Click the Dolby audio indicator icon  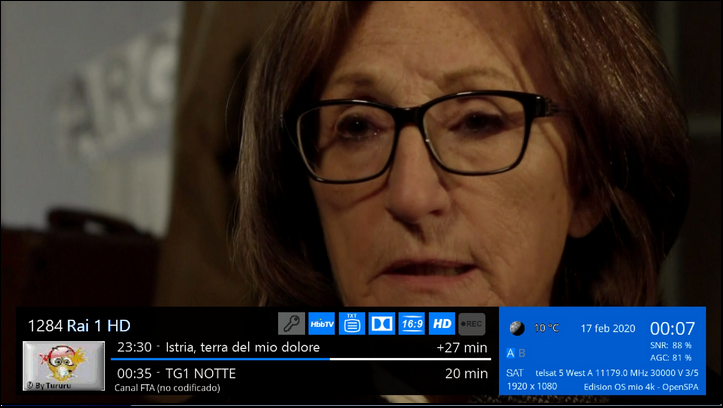click(x=382, y=324)
